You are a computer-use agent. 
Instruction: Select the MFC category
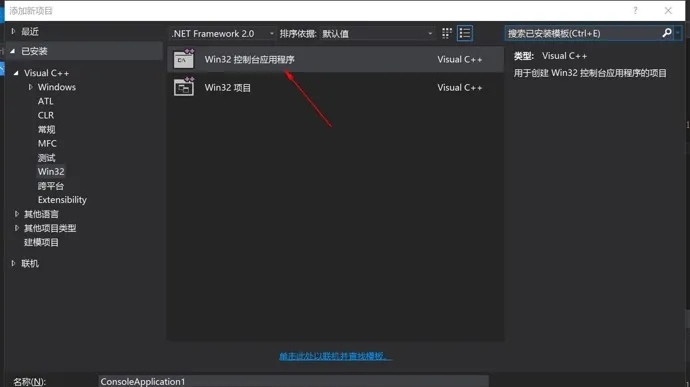(x=47, y=144)
